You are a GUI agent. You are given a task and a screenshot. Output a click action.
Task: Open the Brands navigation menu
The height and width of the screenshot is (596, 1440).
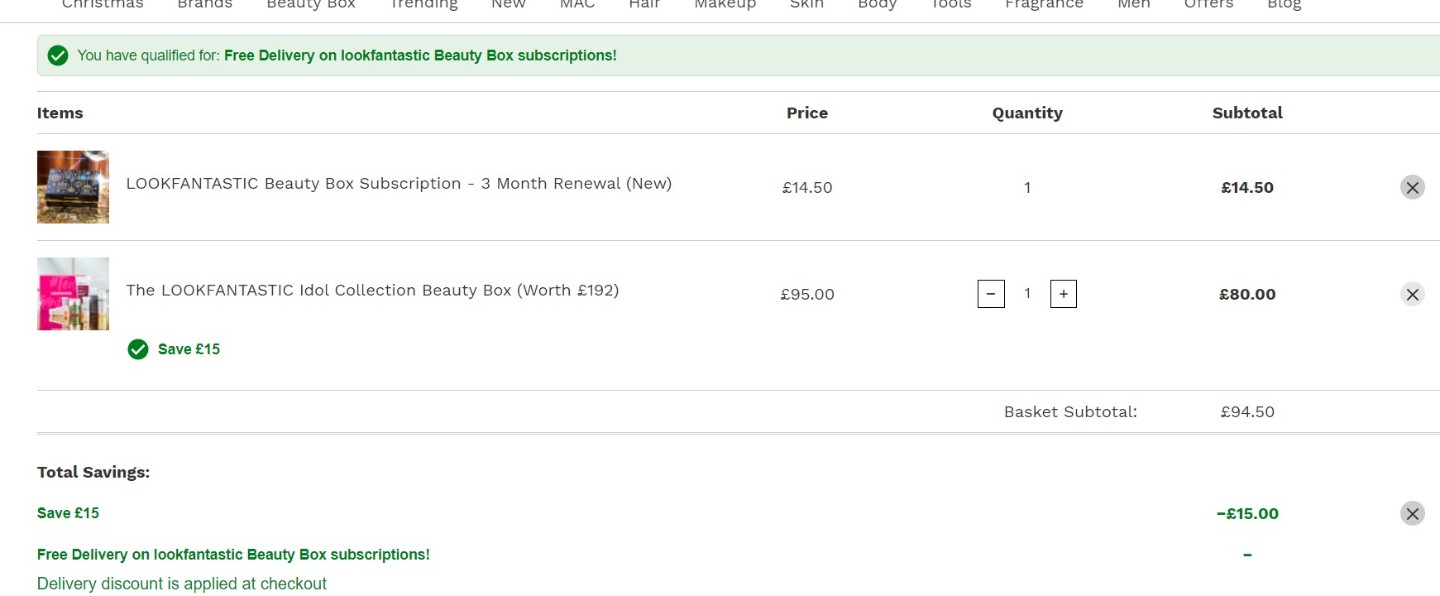point(205,4)
